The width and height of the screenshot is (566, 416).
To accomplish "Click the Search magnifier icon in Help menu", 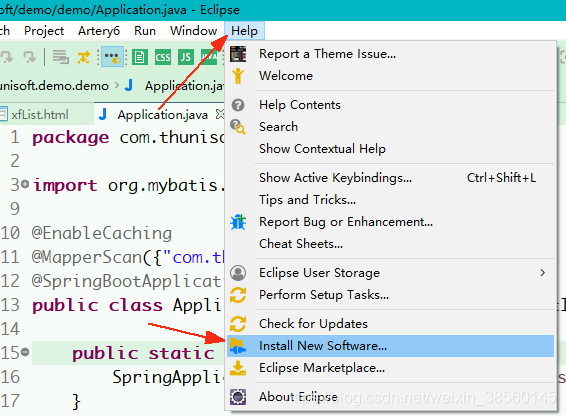I will point(238,127).
